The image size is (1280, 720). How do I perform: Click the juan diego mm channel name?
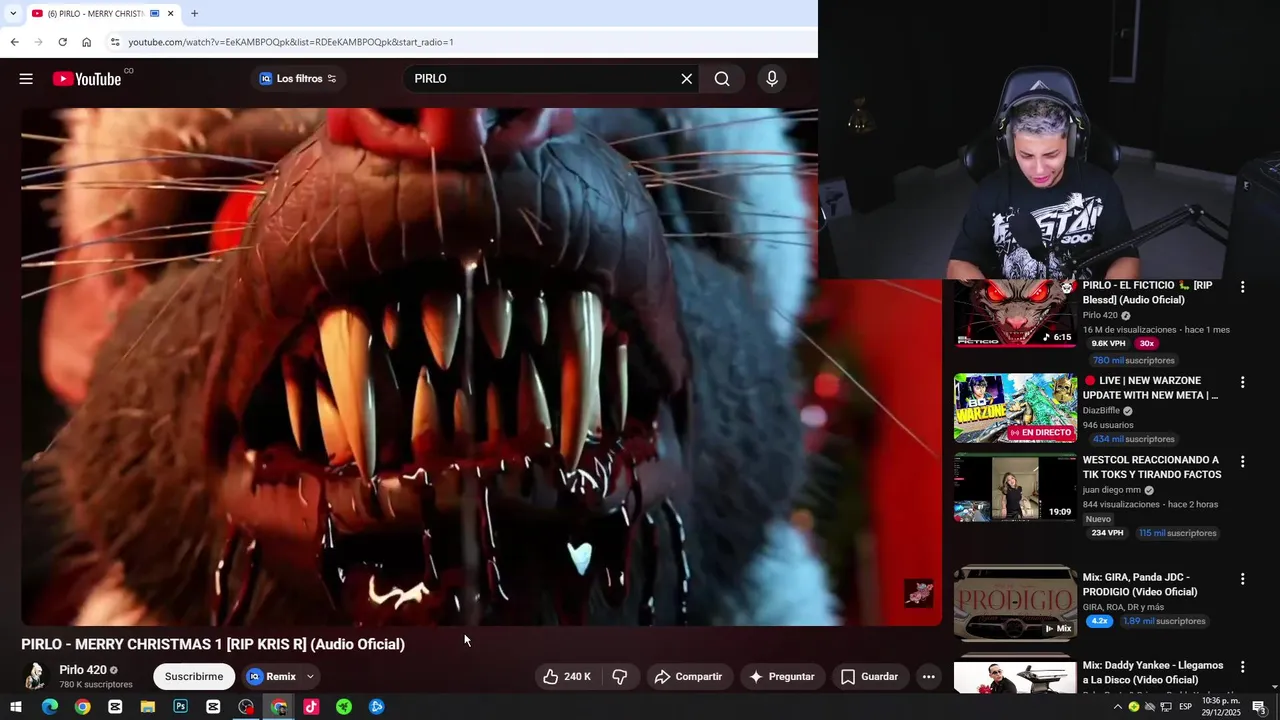pyautogui.click(x=1112, y=490)
